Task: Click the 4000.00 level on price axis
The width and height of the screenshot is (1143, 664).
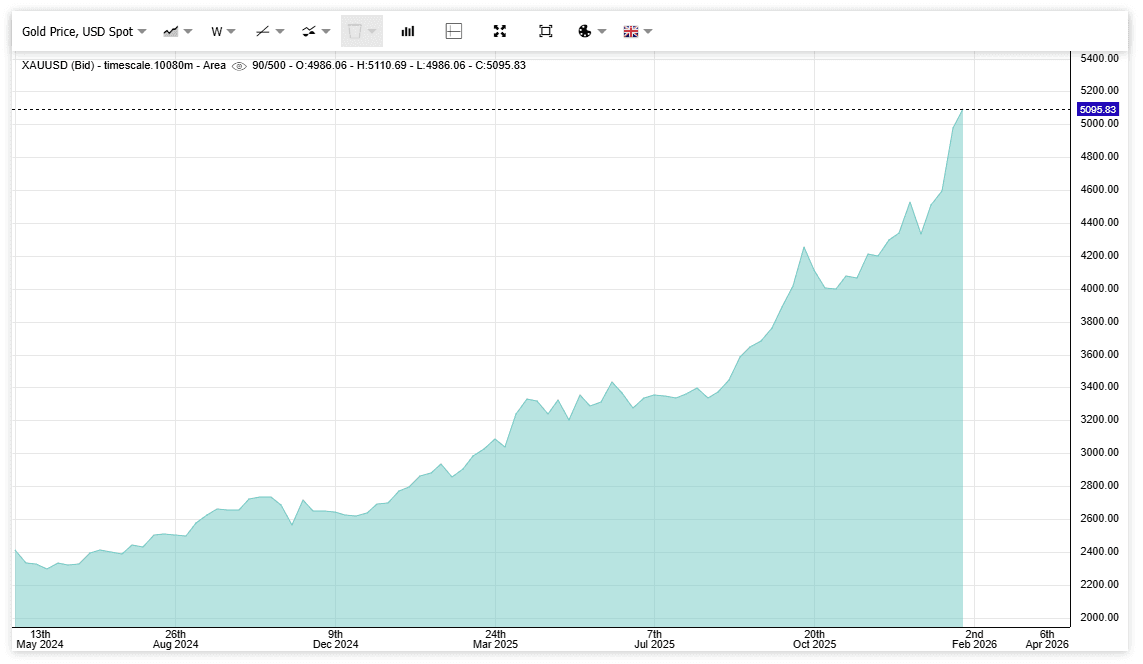Action: (1098, 288)
